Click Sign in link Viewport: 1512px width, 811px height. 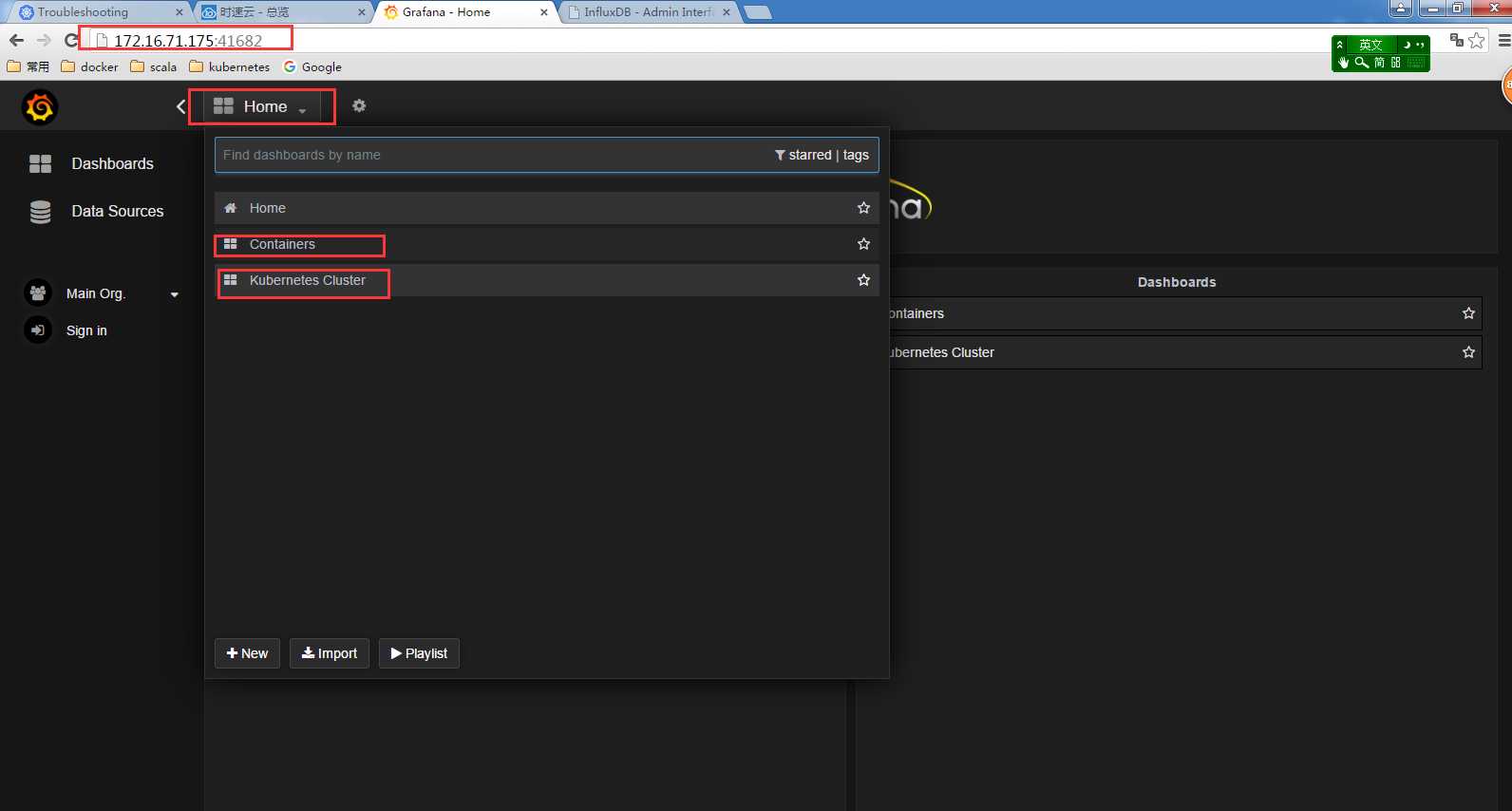(x=86, y=330)
